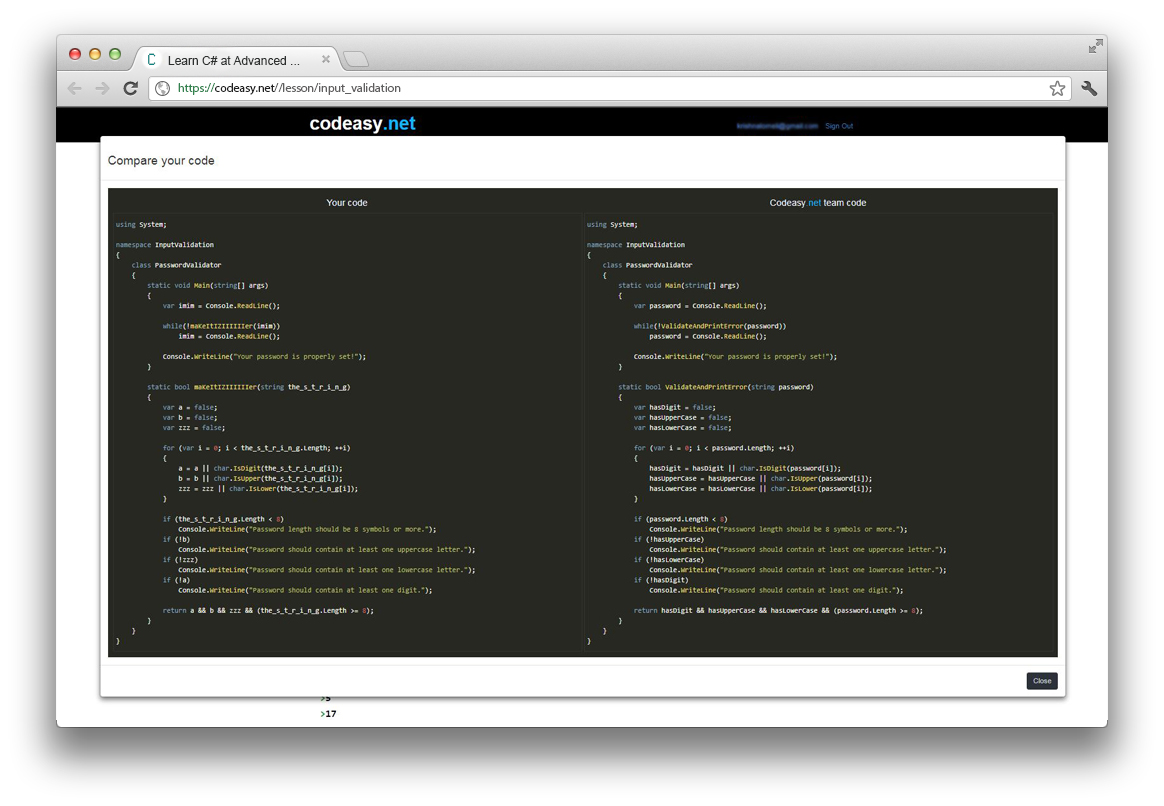Screen dimensions: 1164x806
Task: Reload the page with refresh icon
Action: click(x=131, y=88)
